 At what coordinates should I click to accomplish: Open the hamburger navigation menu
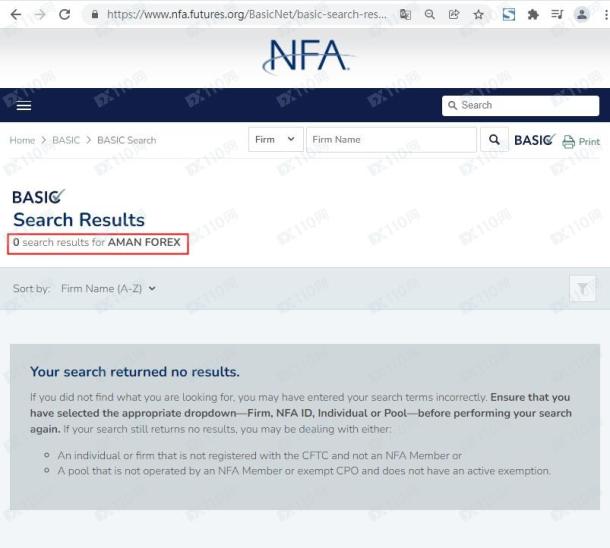tap(24, 105)
